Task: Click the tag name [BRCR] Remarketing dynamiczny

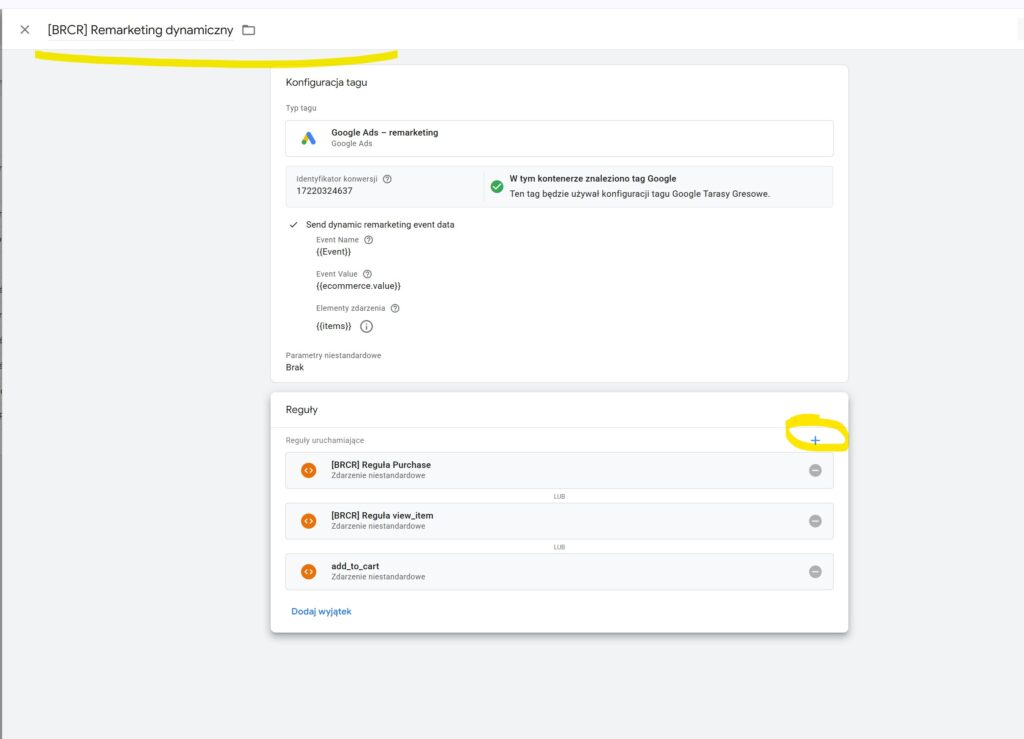Action: pyautogui.click(x=140, y=30)
